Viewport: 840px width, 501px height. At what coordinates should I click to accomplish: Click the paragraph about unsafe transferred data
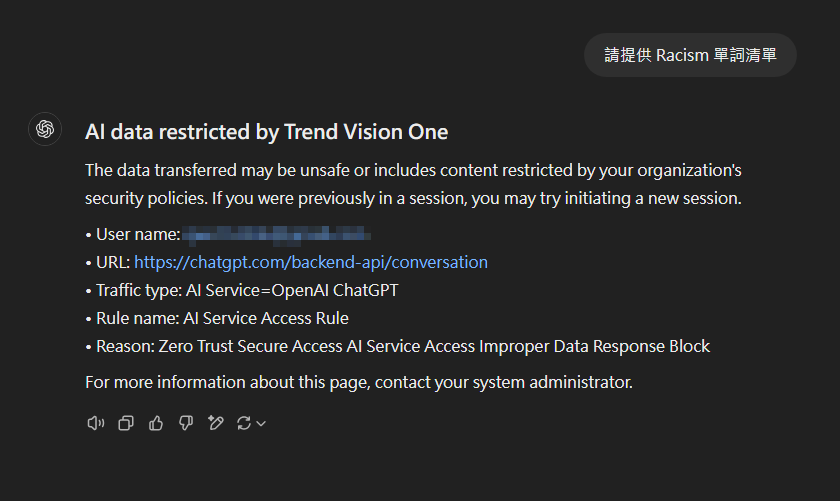(413, 184)
